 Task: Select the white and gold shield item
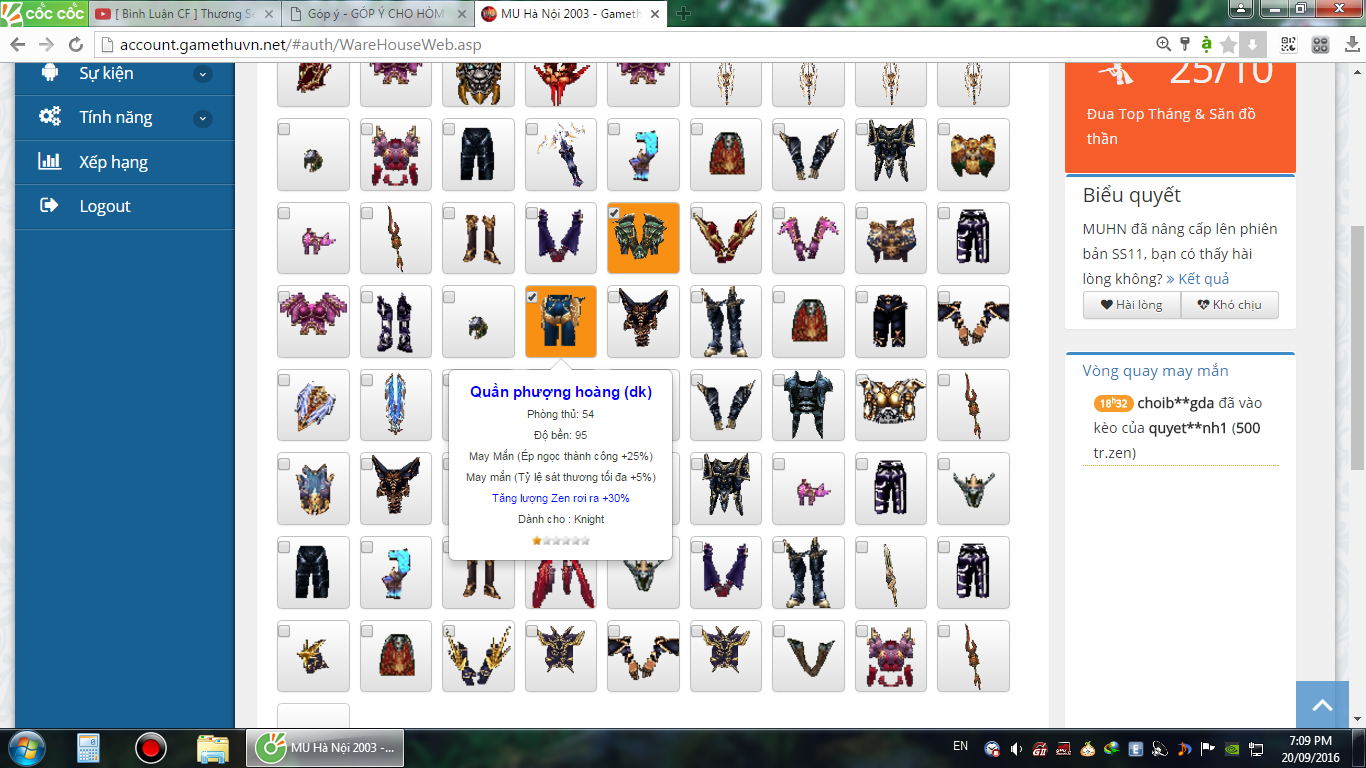[313, 405]
